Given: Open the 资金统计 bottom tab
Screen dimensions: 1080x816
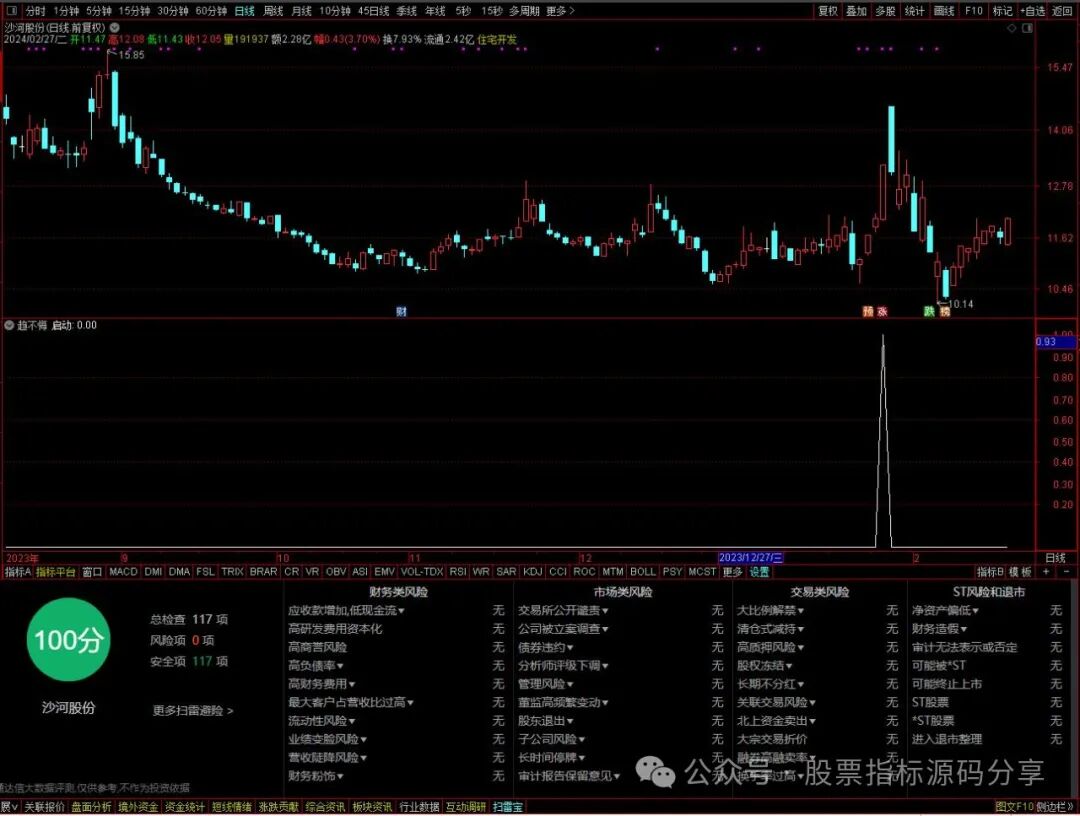Looking at the screenshot, I should click(x=185, y=806).
